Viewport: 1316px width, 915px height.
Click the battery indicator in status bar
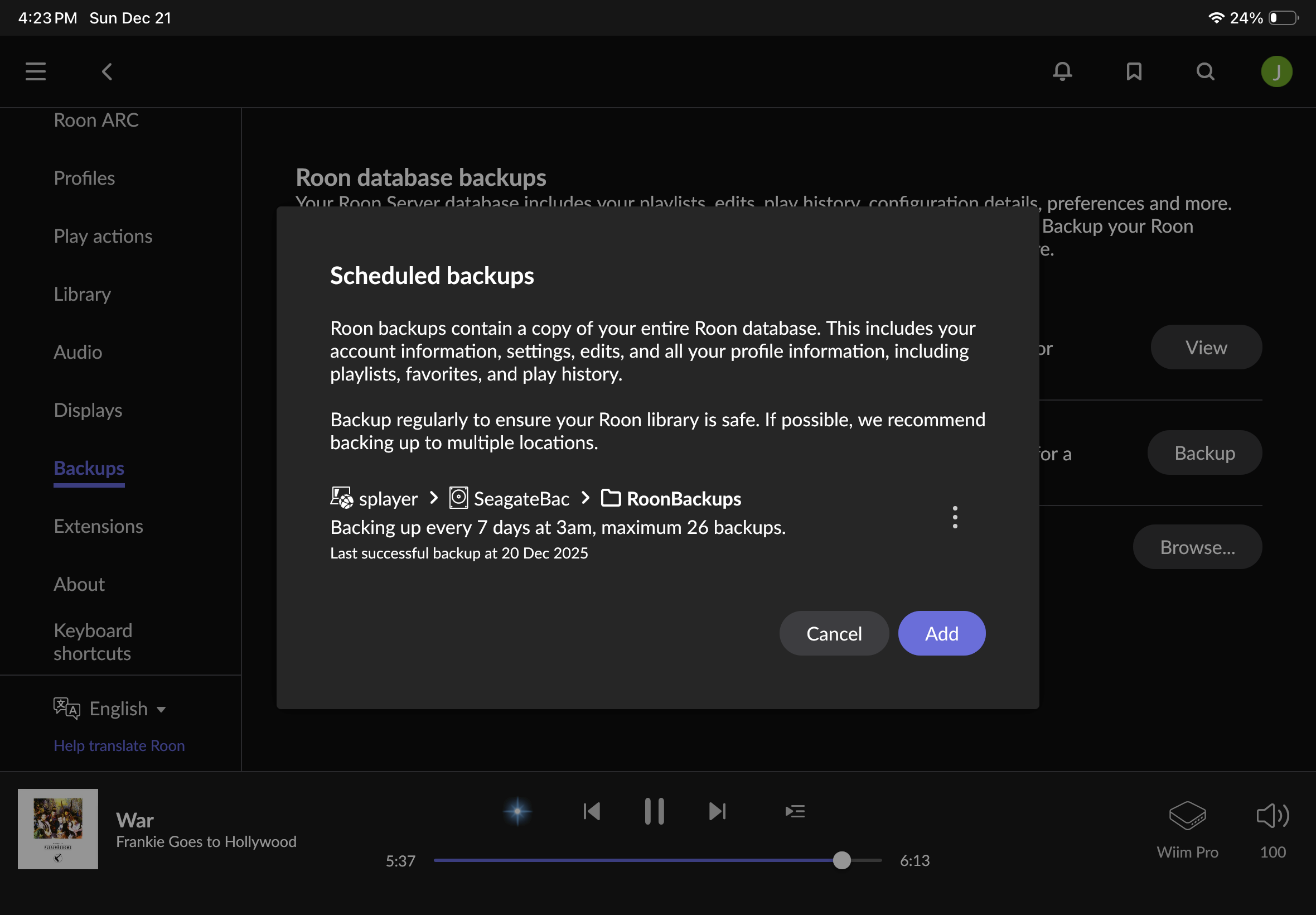coord(1283,18)
